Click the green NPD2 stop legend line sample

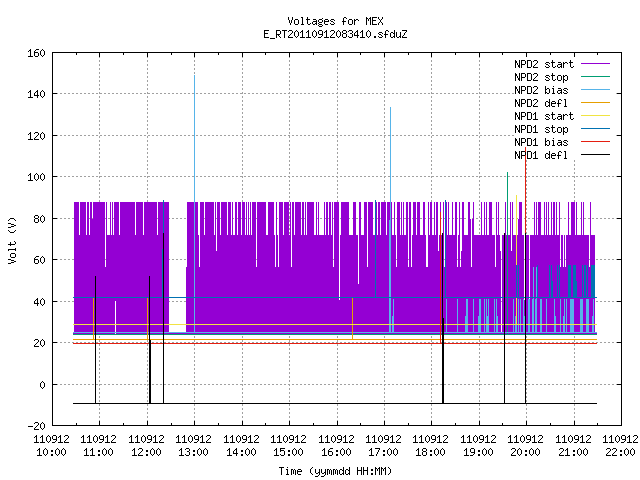pos(595,77)
